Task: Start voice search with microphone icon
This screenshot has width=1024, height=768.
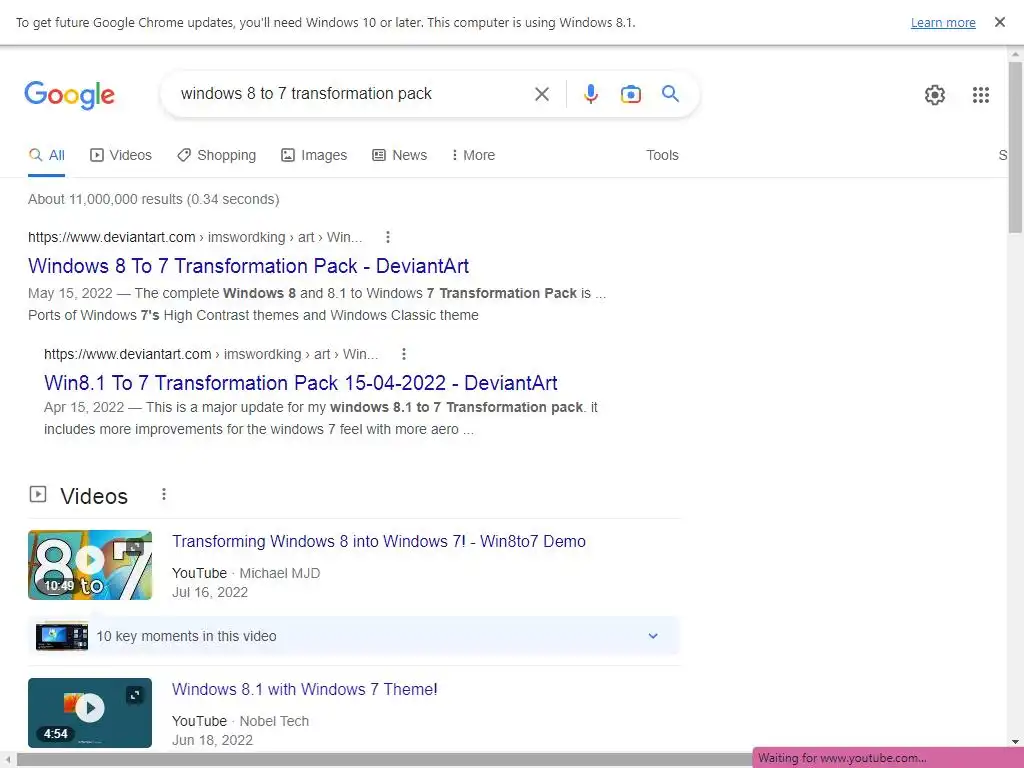Action: click(x=590, y=94)
